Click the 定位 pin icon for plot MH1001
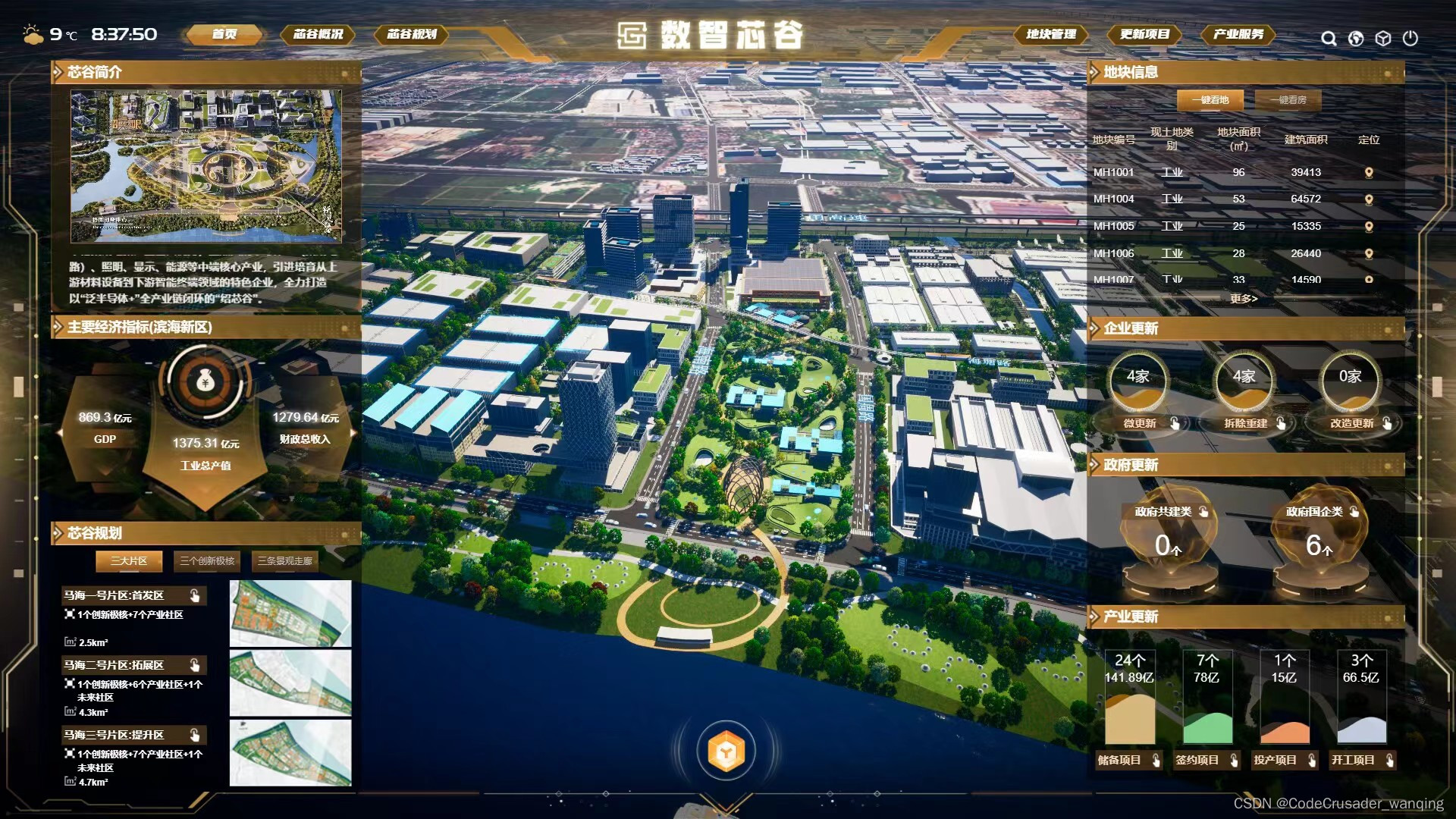 (x=1369, y=172)
